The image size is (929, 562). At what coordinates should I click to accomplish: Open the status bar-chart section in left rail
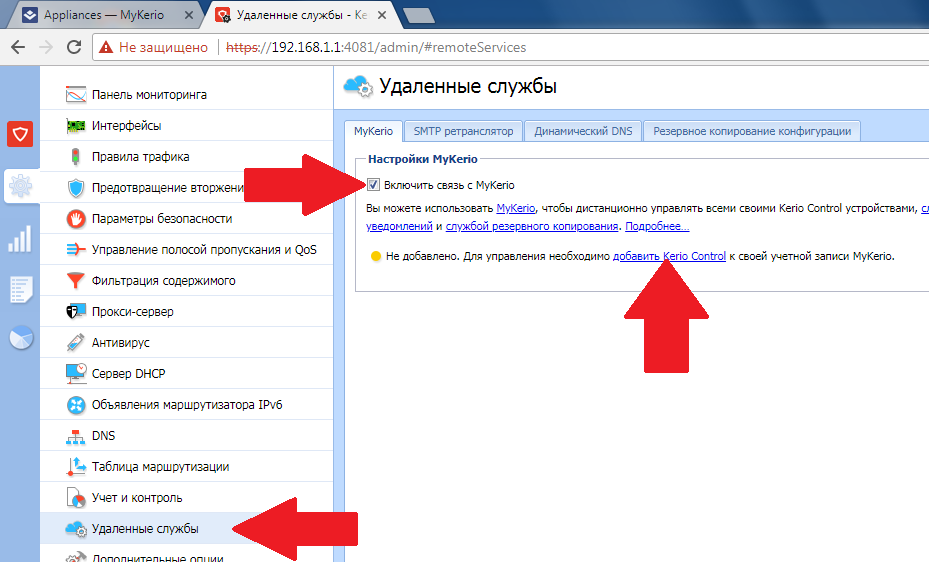(x=20, y=238)
